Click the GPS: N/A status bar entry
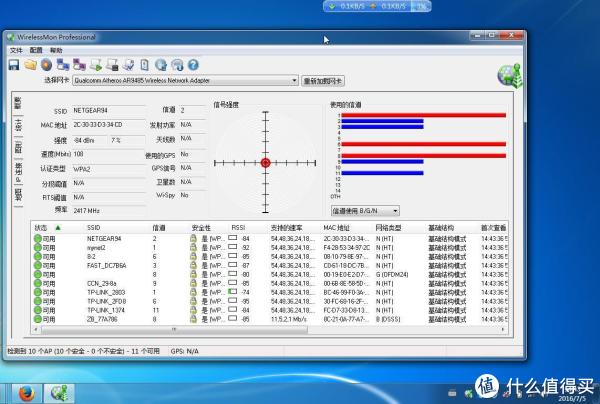The width and height of the screenshot is (600, 404). pos(184,351)
